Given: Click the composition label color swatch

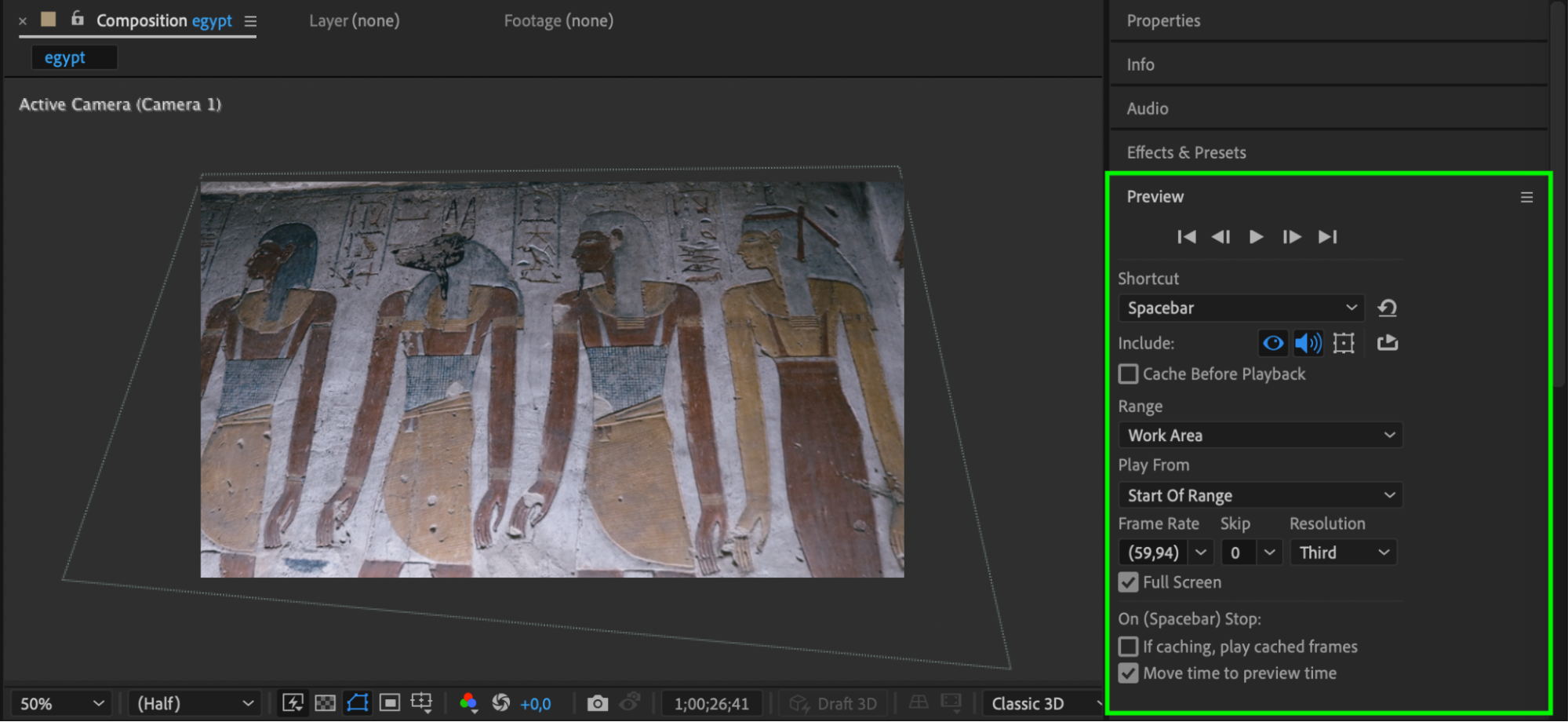Looking at the screenshot, I should point(49,19).
